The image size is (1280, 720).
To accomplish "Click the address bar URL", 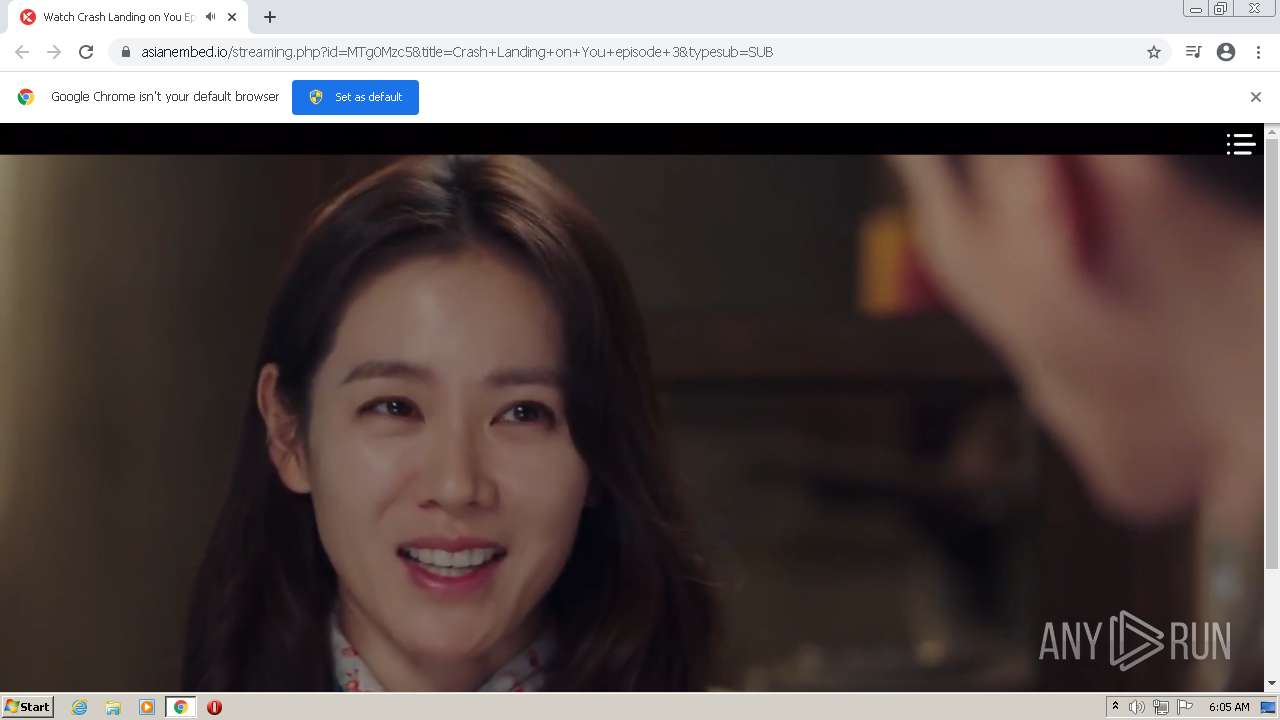I will 457,52.
